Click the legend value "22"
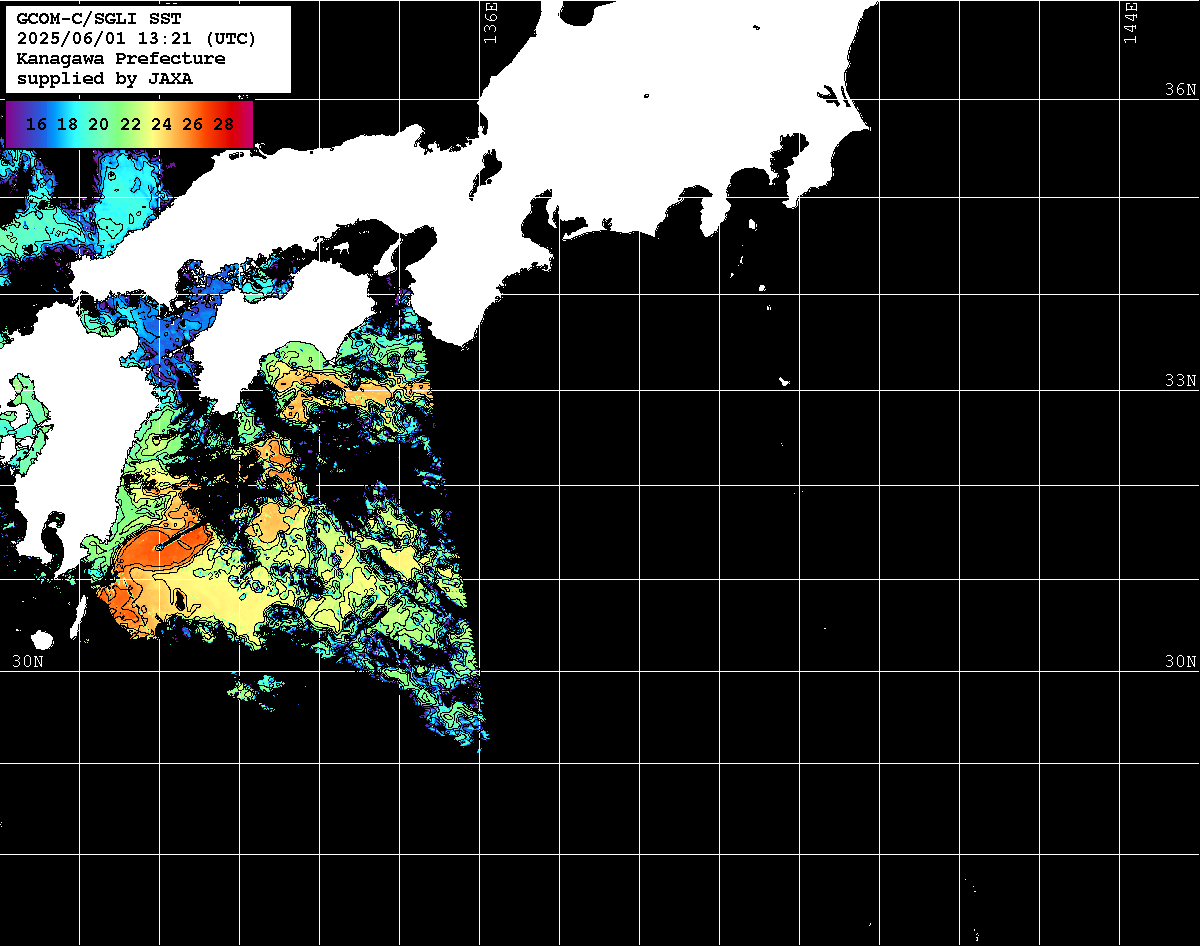This screenshot has width=1200, height=946. pyautogui.click(x=130, y=124)
